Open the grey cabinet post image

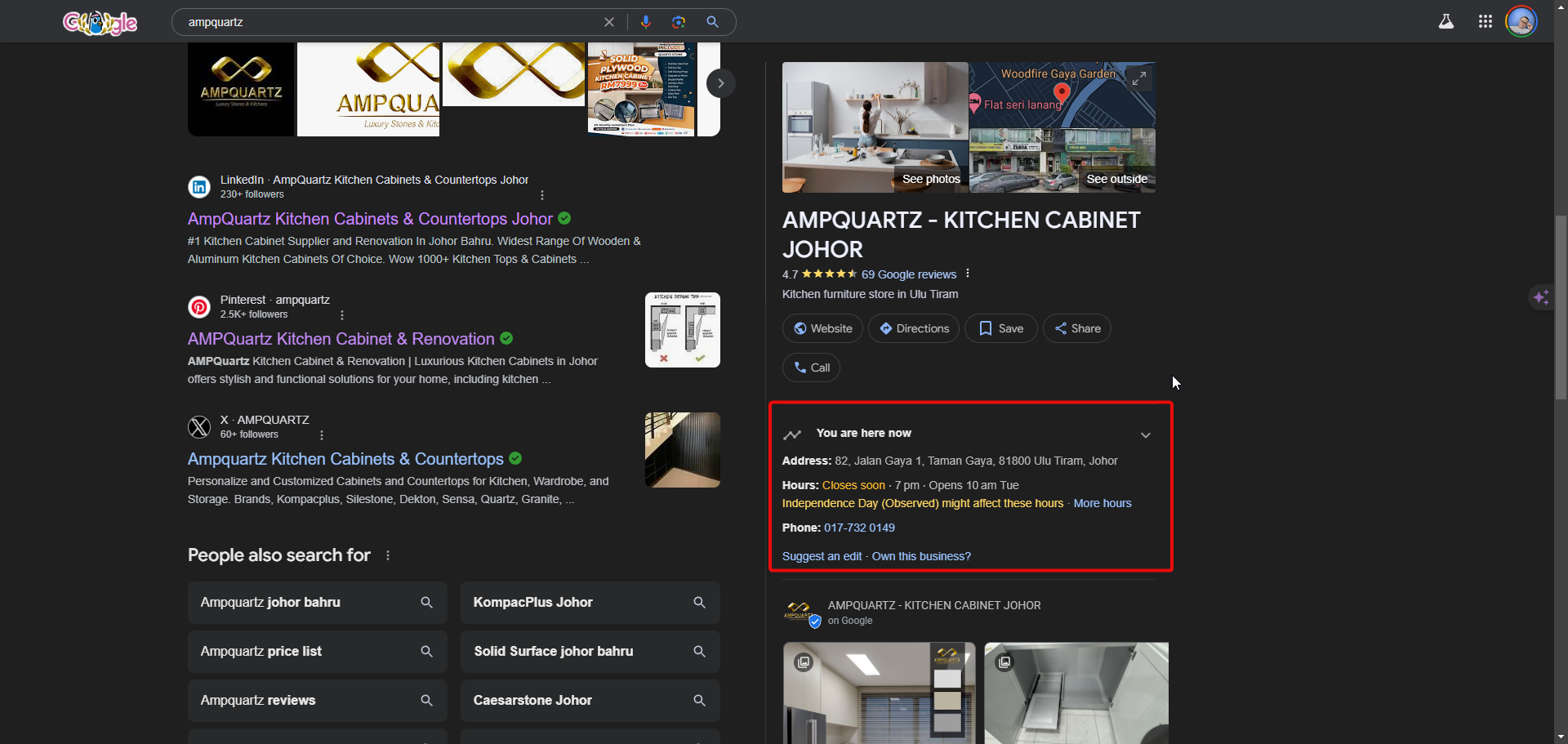click(1076, 693)
